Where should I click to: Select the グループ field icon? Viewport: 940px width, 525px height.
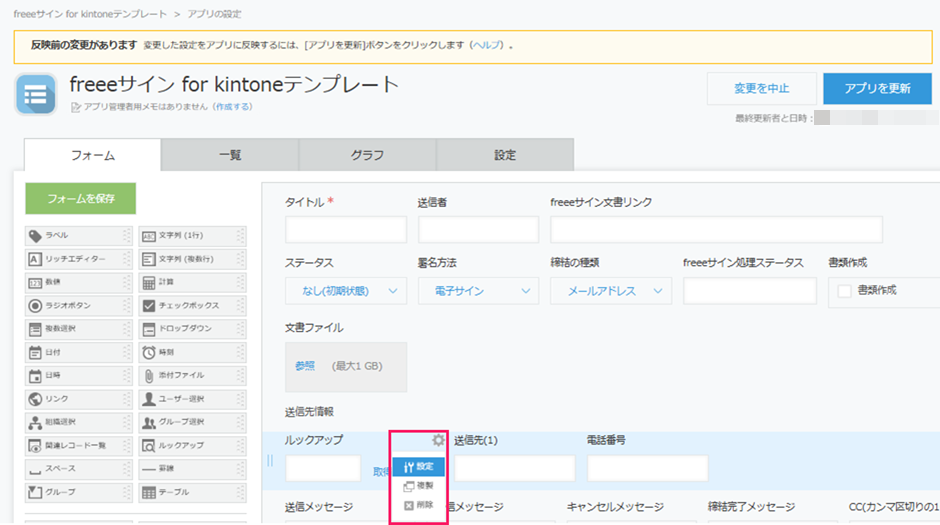(x=35, y=493)
